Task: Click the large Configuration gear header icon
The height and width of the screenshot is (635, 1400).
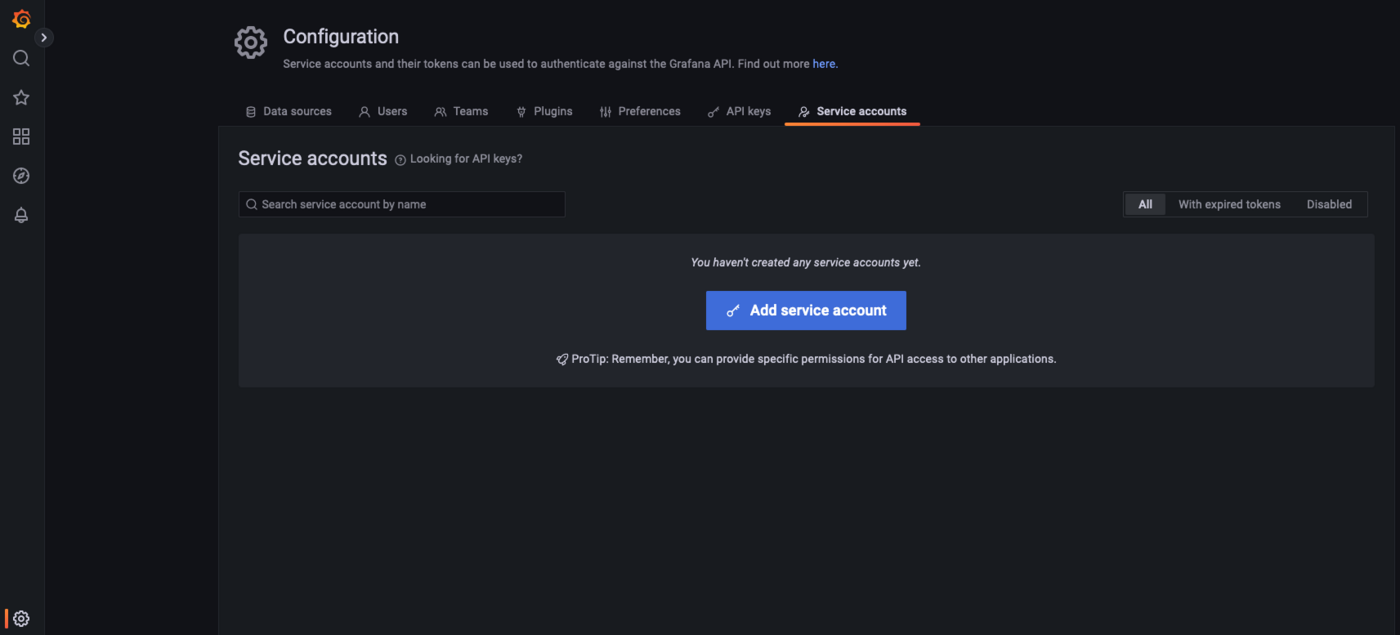Action: coord(250,41)
